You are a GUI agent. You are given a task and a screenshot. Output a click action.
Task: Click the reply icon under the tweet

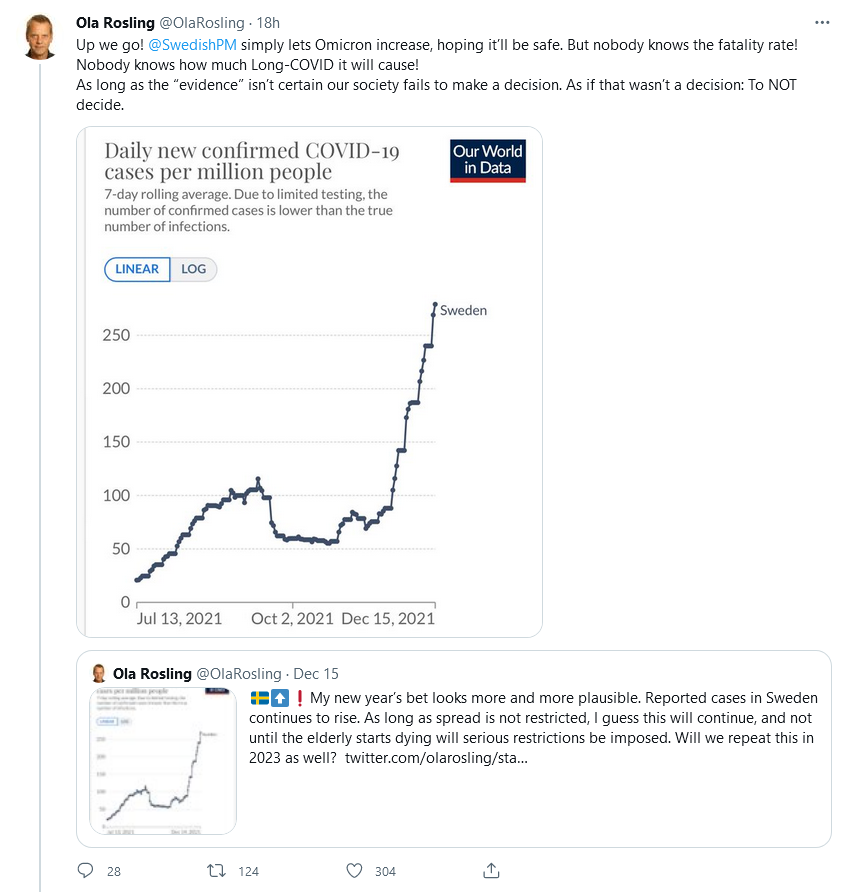(85, 870)
